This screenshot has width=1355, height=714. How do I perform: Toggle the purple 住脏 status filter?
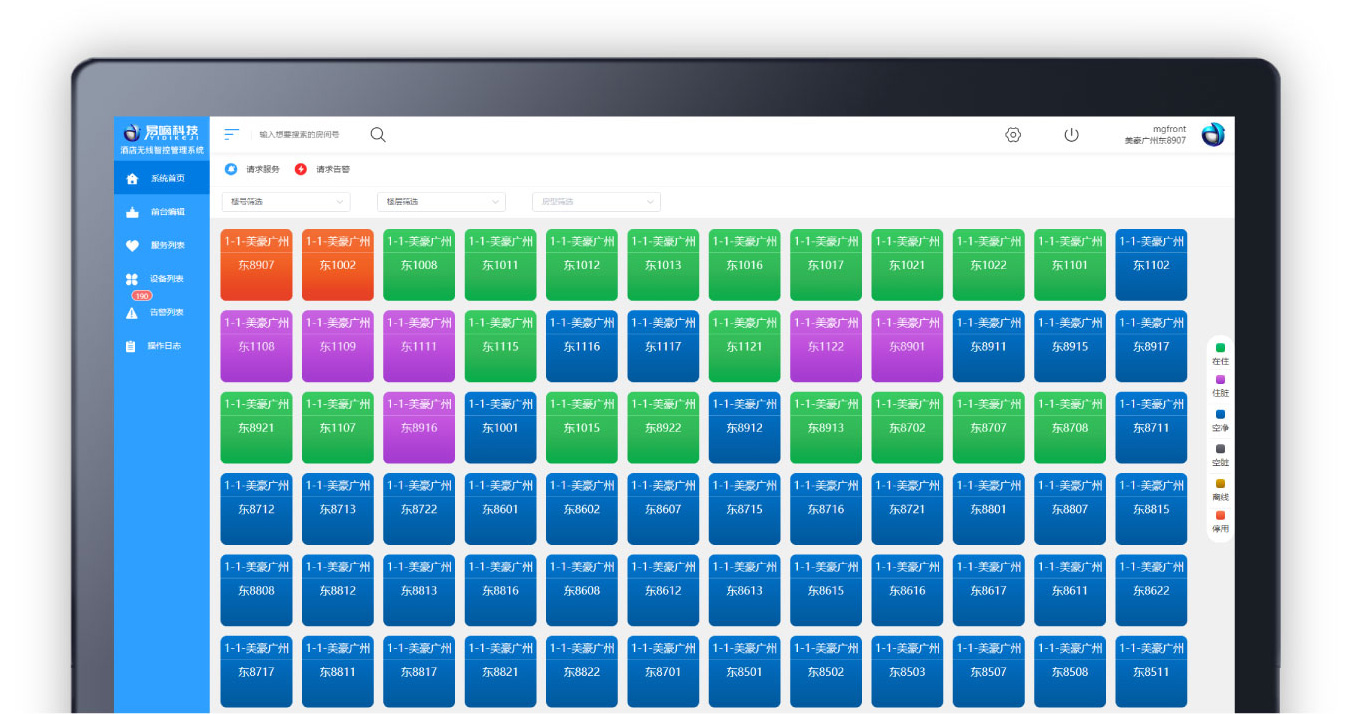1220,380
